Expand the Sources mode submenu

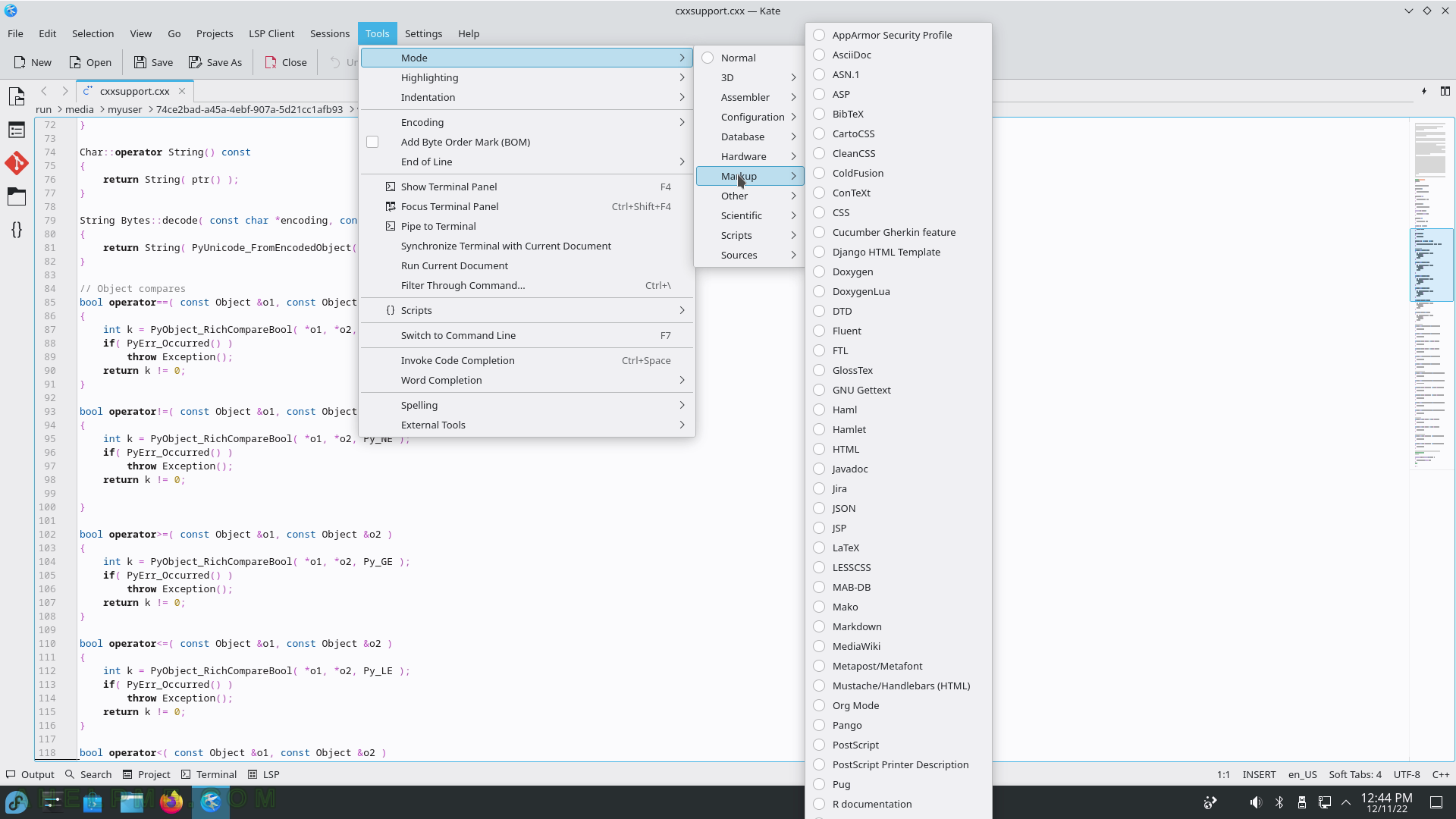pyautogui.click(x=749, y=255)
